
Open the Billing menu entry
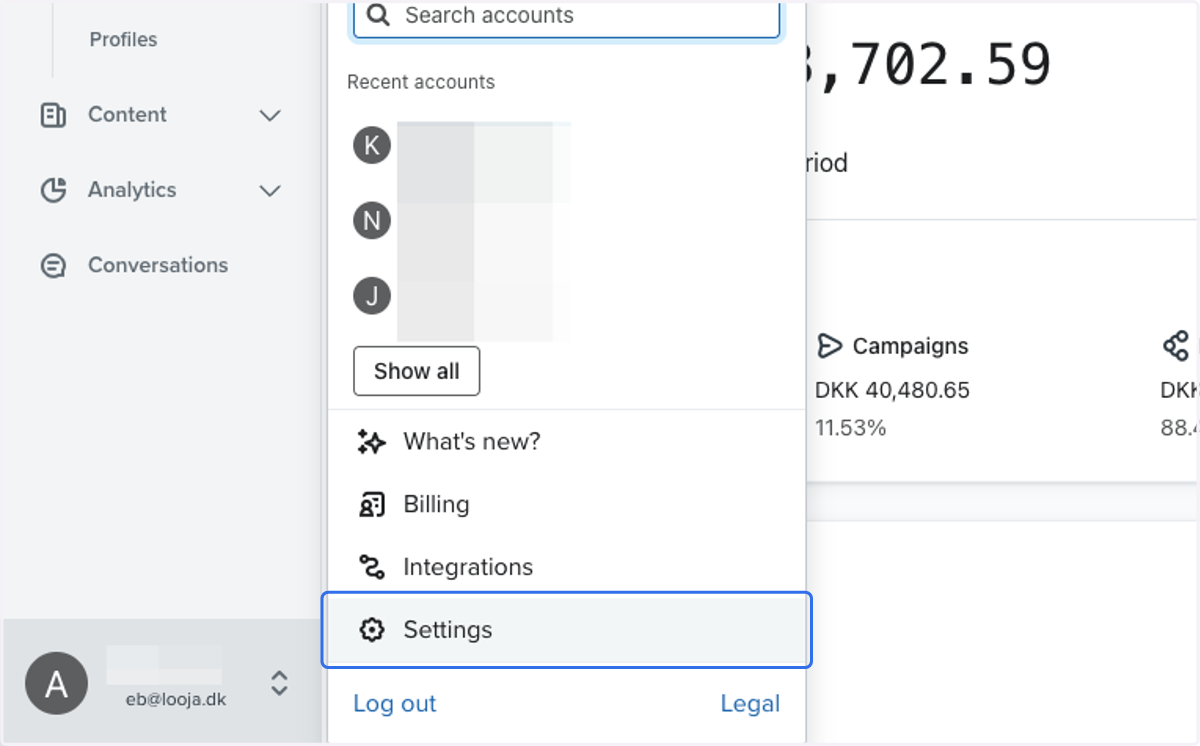coord(566,504)
